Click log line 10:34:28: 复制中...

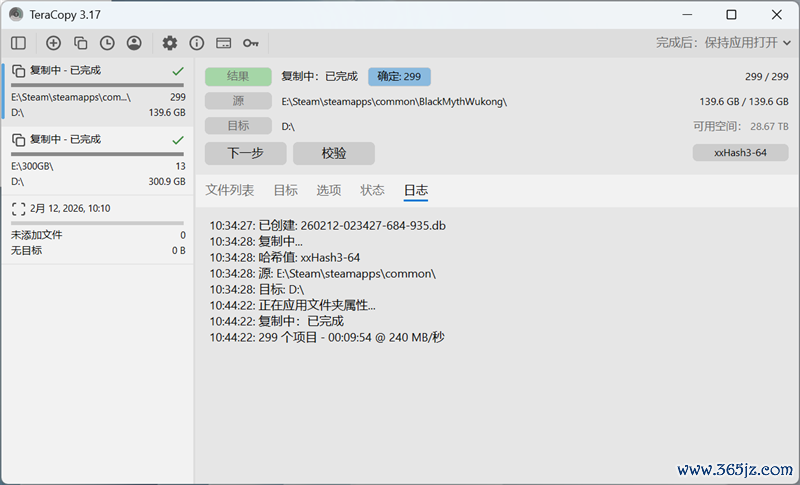tap(256, 241)
